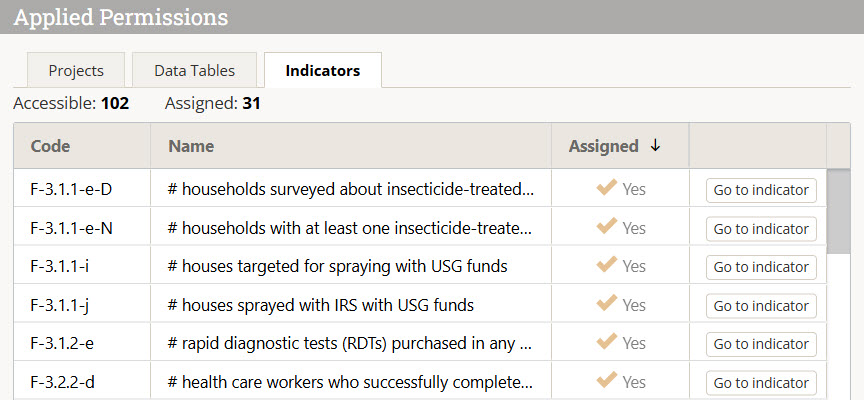Select the Indicators tab
This screenshot has width=864, height=400.
click(x=322, y=71)
